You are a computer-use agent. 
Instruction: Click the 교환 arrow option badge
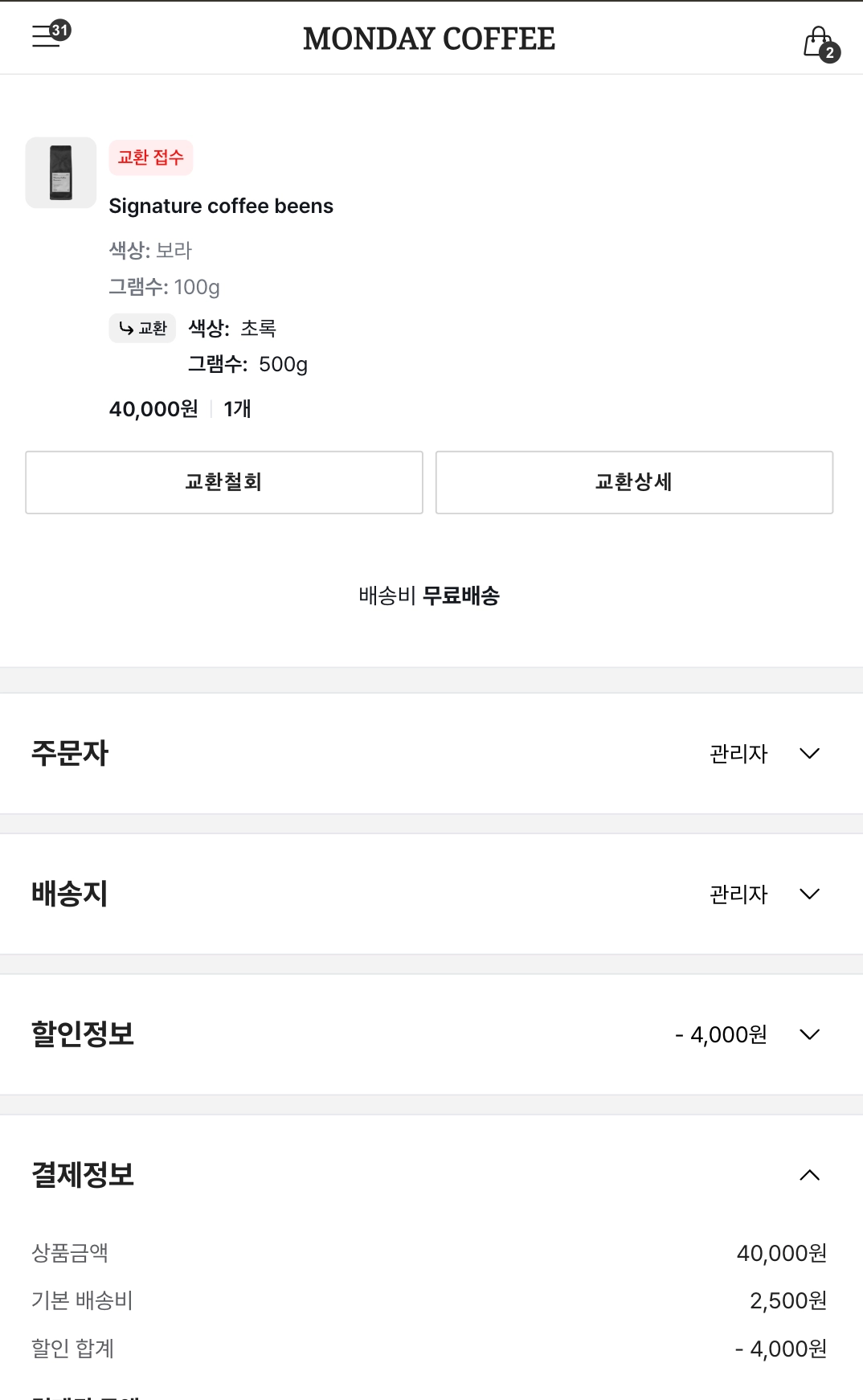(142, 328)
